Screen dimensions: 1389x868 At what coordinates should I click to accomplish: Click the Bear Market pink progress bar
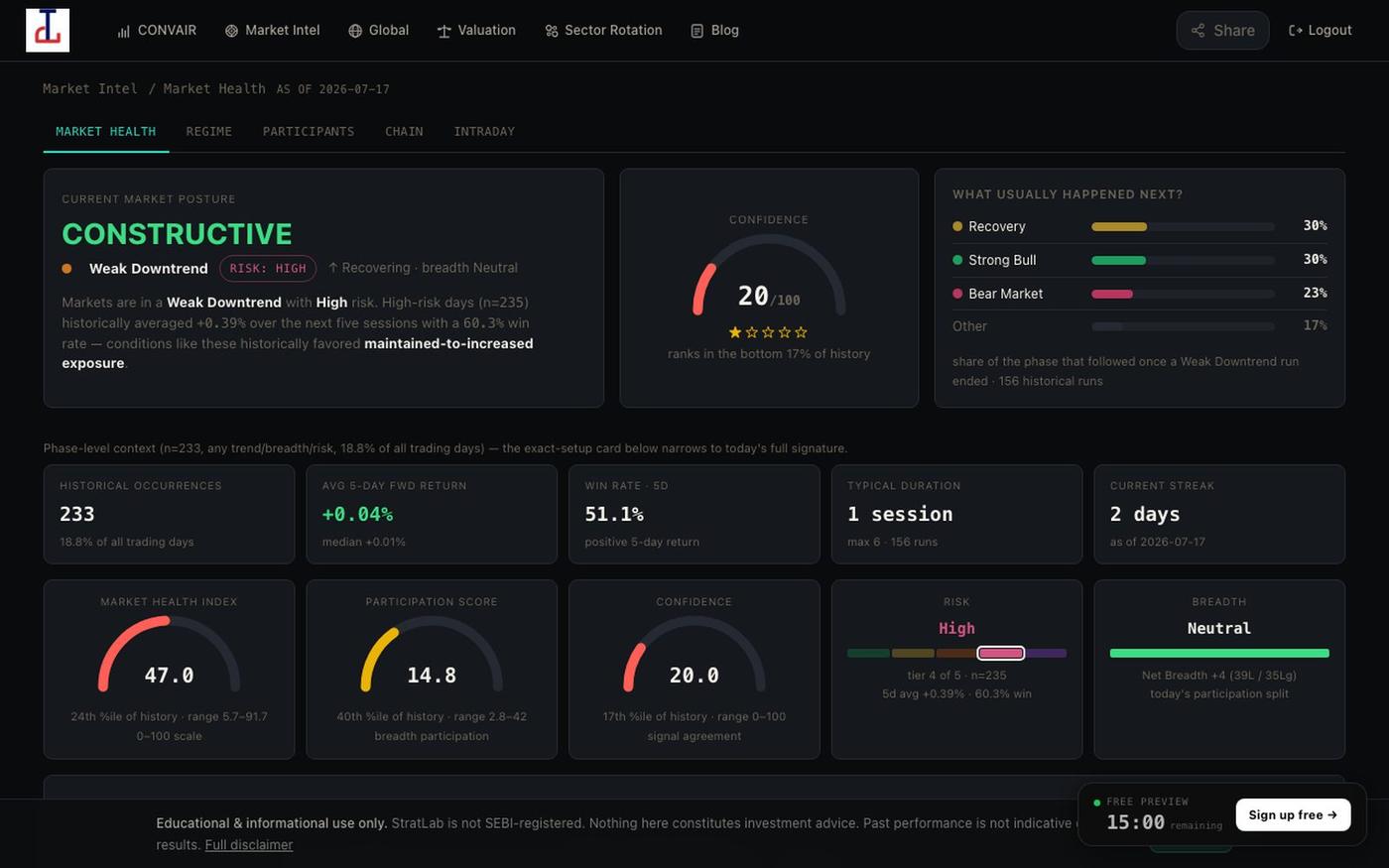pyautogui.click(x=1183, y=294)
